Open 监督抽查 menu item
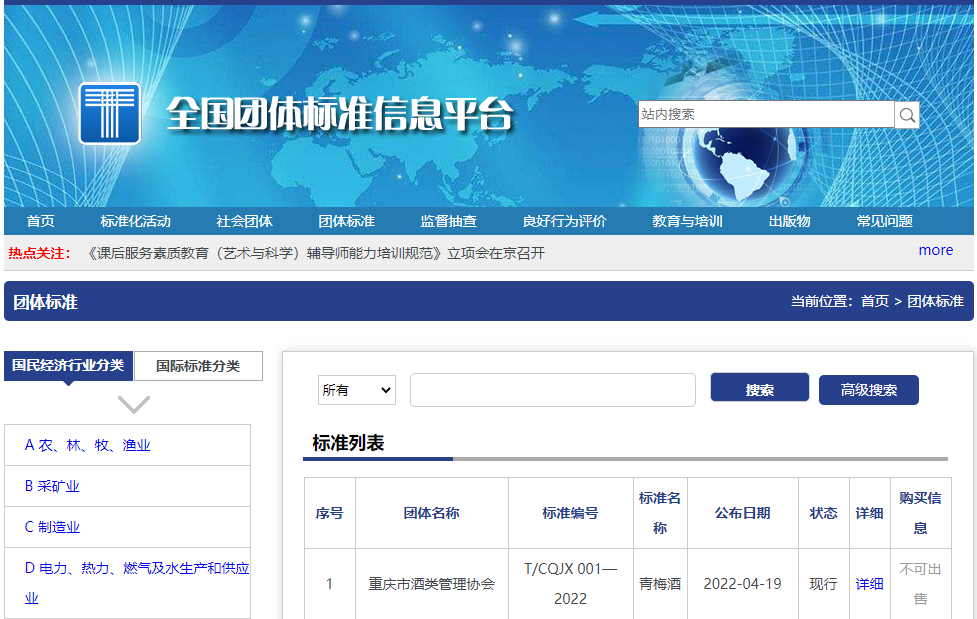Viewport: 977px width, 619px height. (x=449, y=221)
